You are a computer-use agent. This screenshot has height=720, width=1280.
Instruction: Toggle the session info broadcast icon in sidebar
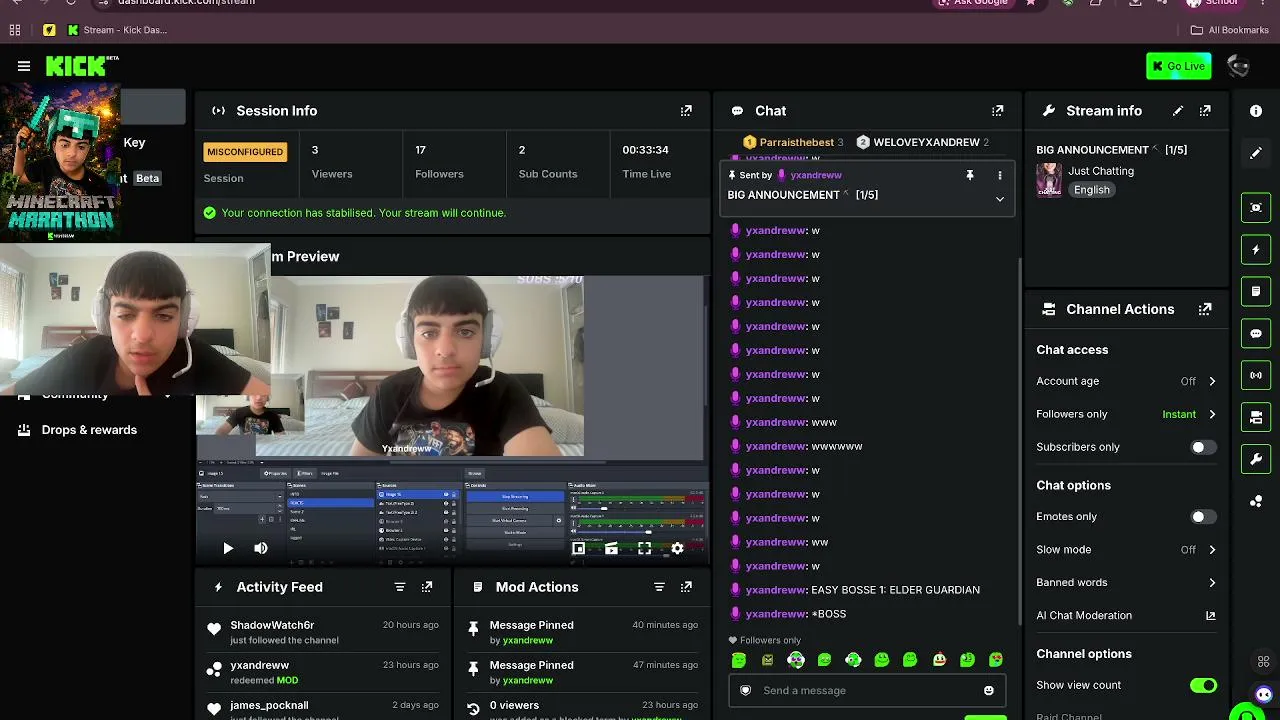[1256, 375]
